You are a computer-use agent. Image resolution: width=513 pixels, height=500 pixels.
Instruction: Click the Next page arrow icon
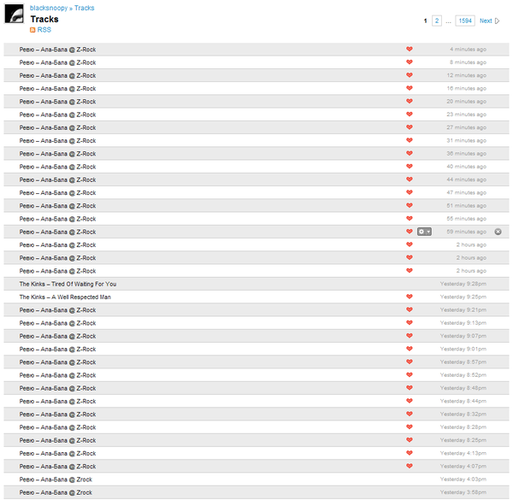497,21
